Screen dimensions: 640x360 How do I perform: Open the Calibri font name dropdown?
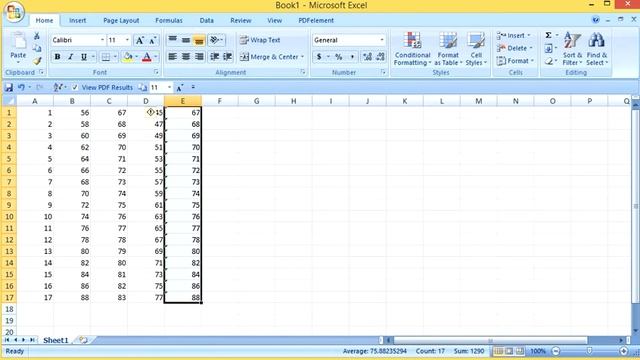102,40
